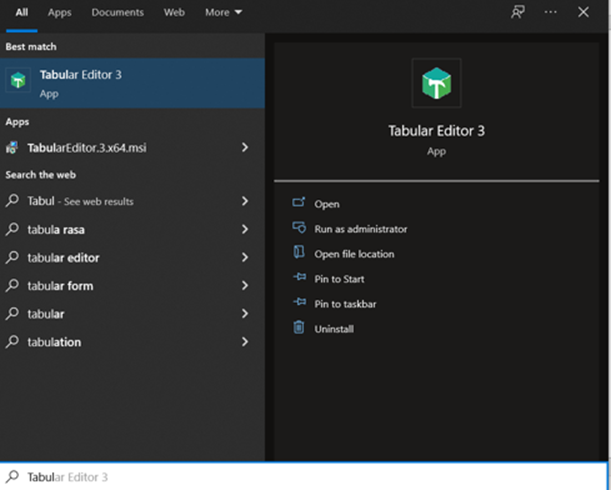
Task: Close the search panel
Action: coord(583,12)
